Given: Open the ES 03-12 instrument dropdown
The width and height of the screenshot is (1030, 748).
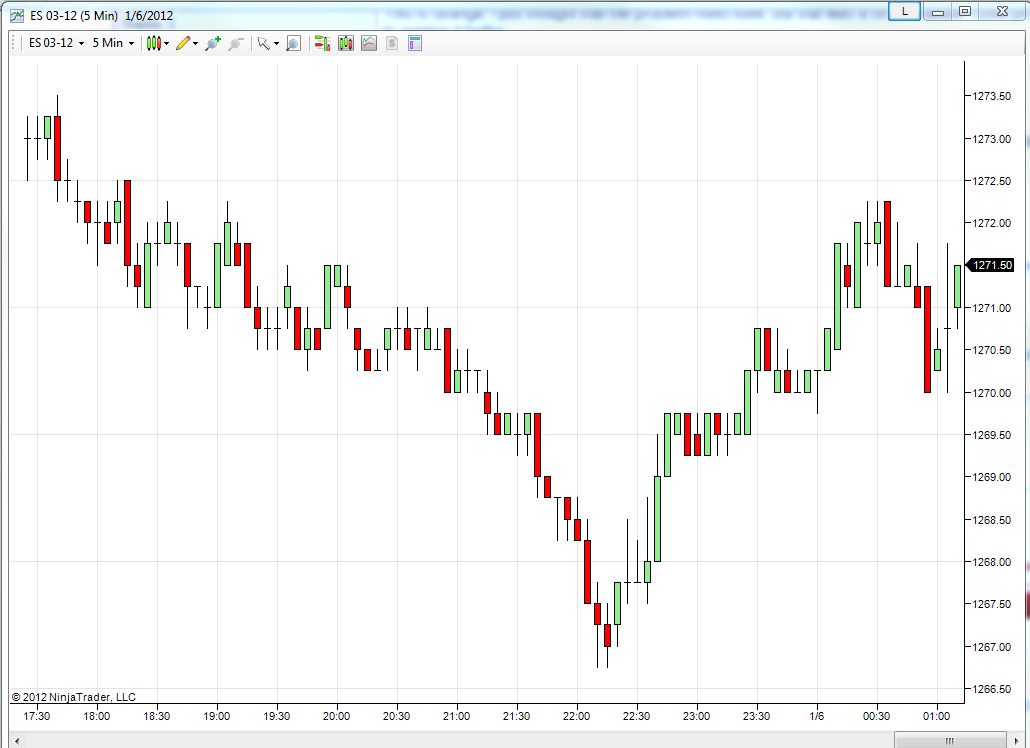Looking at the screenshot, I should point(56,43).
